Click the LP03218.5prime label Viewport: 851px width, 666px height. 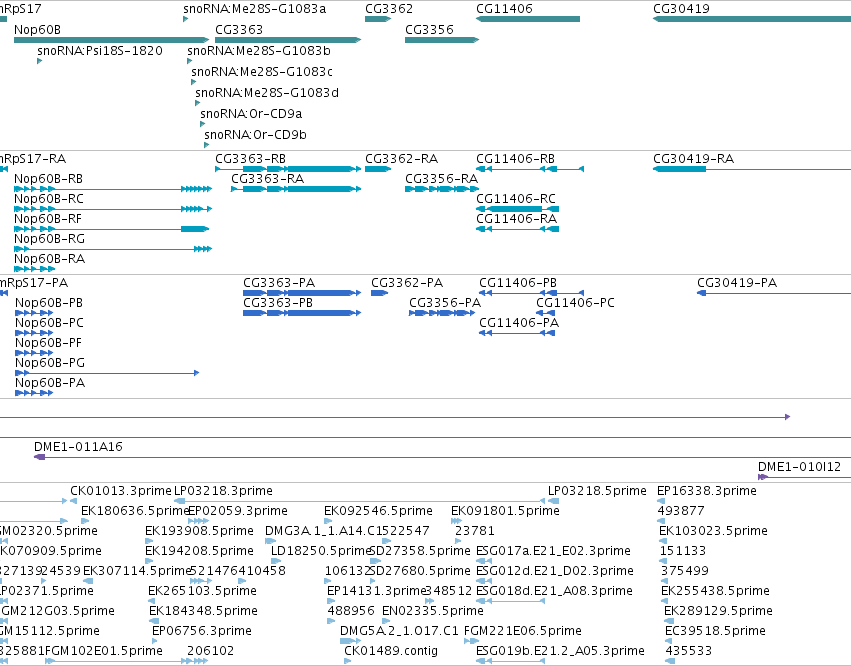tap(597, 491)
